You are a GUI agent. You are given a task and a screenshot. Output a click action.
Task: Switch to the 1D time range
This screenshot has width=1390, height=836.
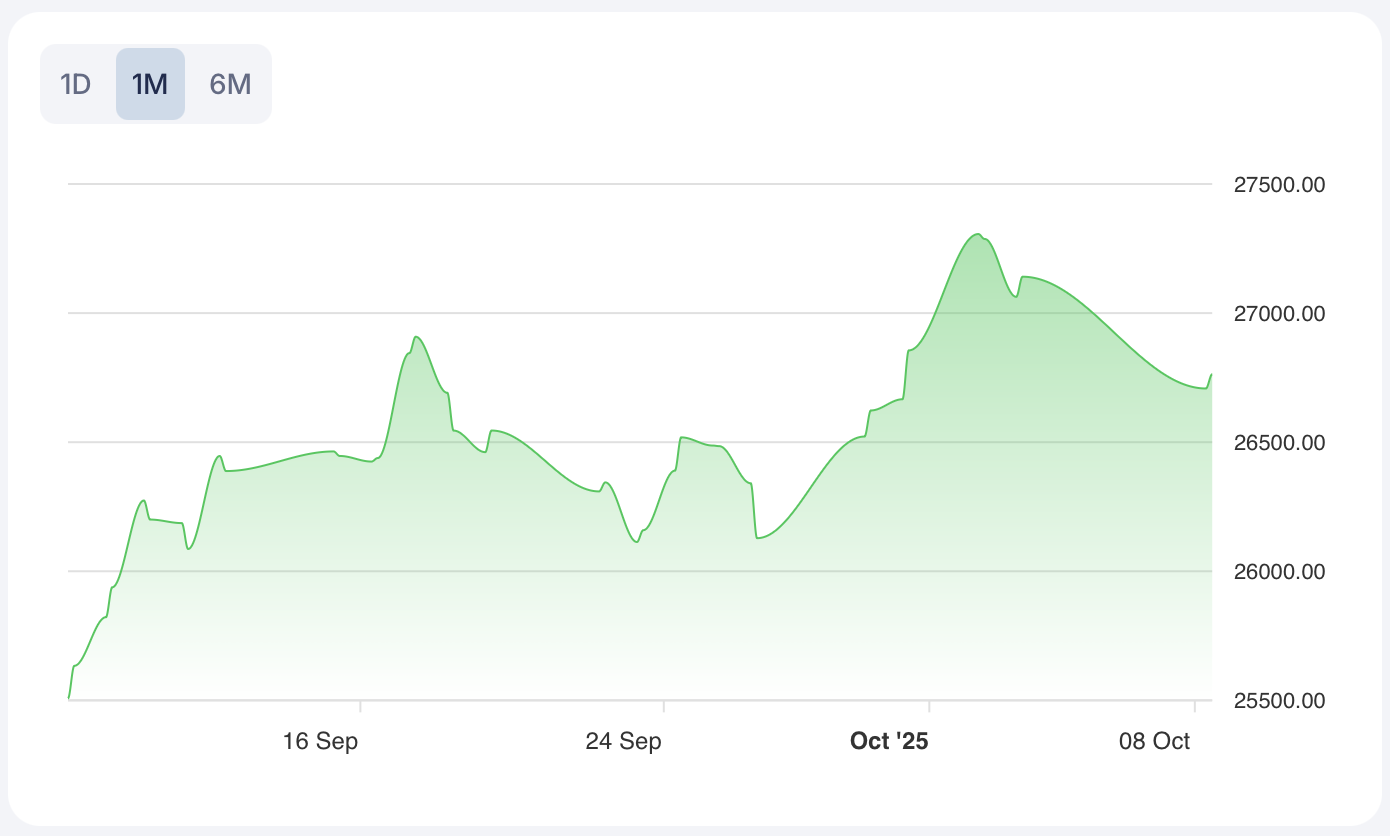tap(76, 84)
